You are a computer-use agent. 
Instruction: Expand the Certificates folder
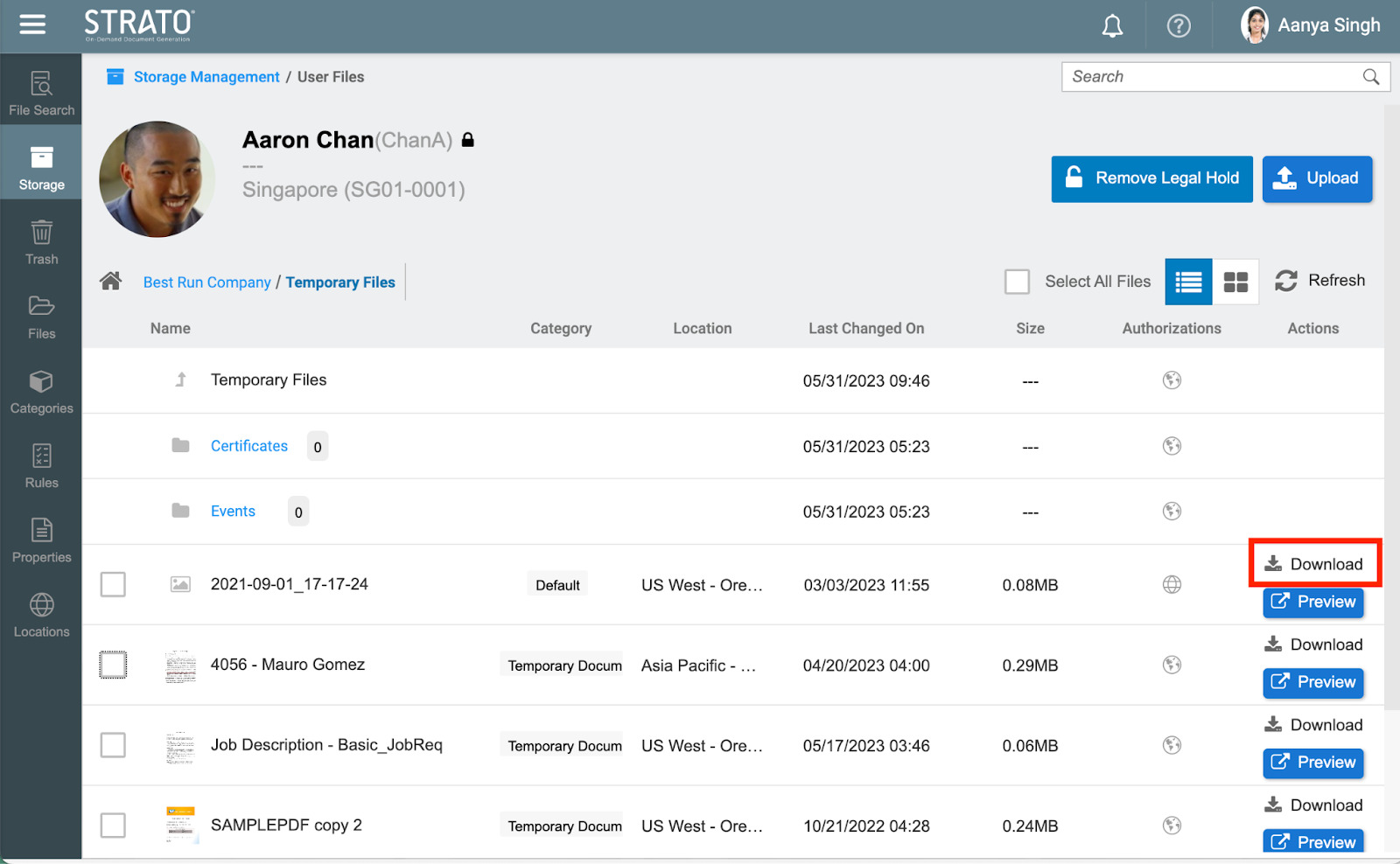coord(248,446)
